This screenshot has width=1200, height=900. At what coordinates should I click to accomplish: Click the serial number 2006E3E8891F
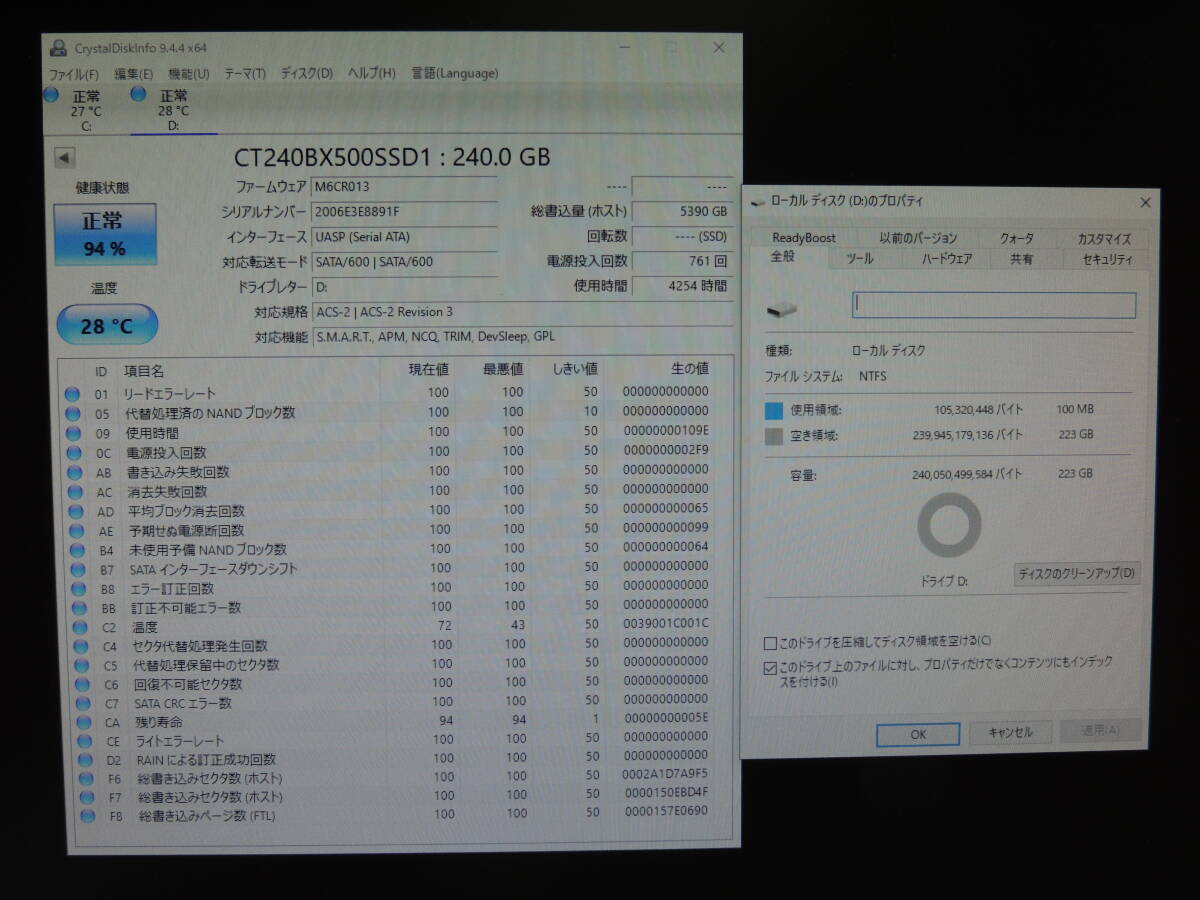pos(404,211)
